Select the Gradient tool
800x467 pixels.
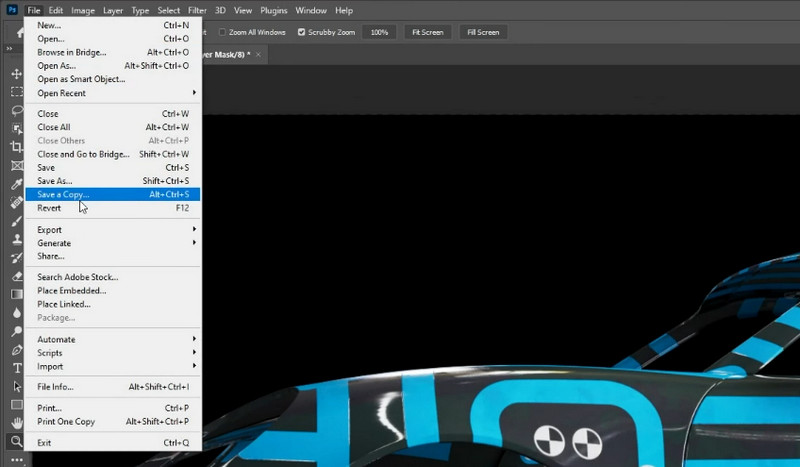click(x=16, y=294)
